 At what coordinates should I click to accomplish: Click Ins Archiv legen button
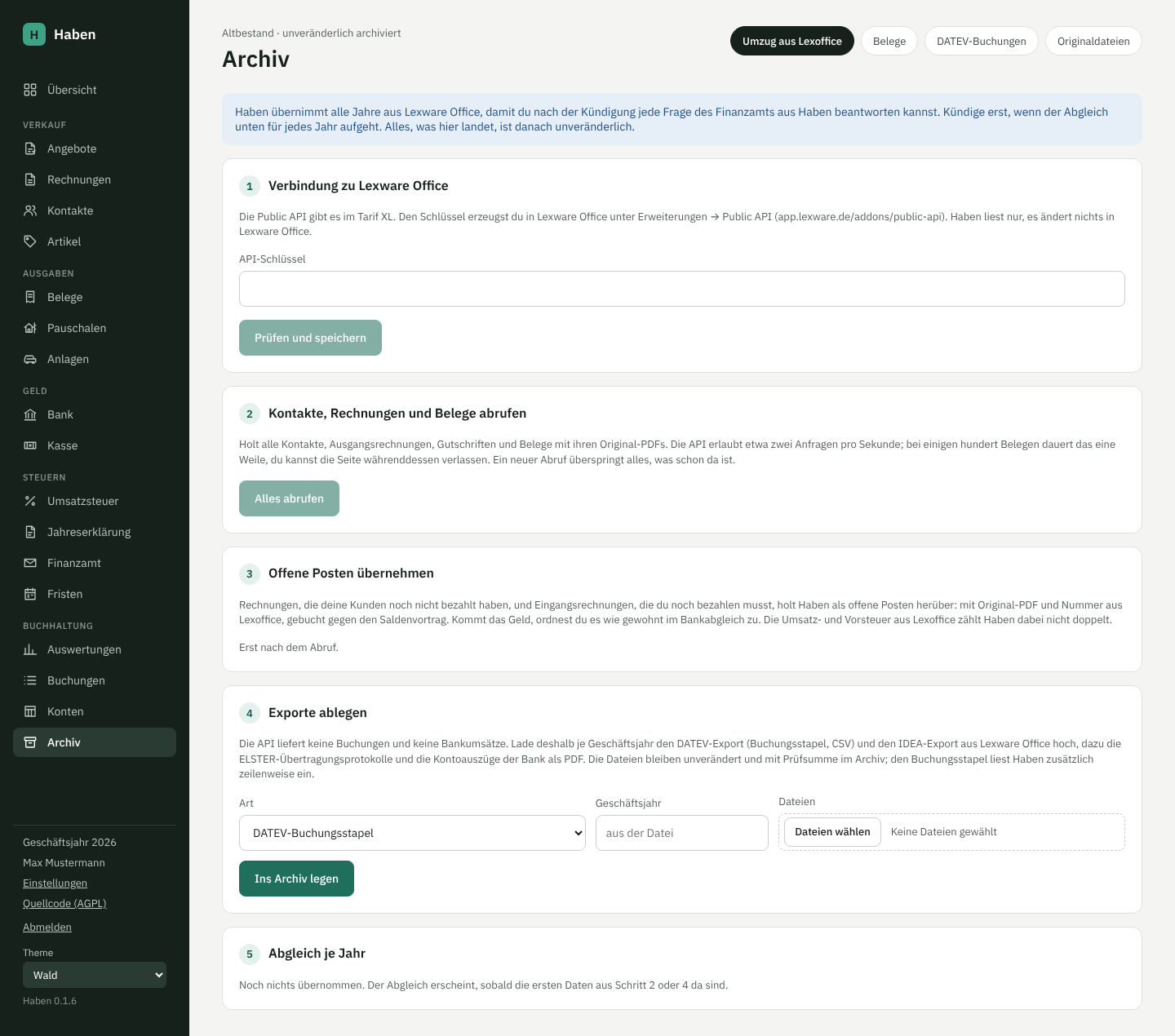click(296, 879)
